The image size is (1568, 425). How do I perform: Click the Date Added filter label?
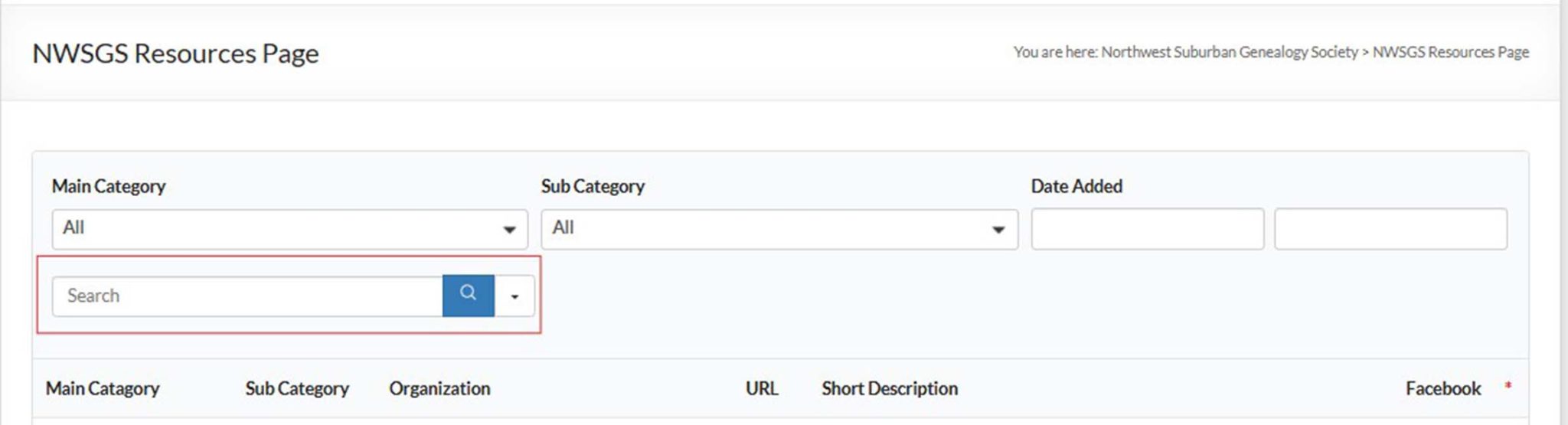[x=1076, y=186]
